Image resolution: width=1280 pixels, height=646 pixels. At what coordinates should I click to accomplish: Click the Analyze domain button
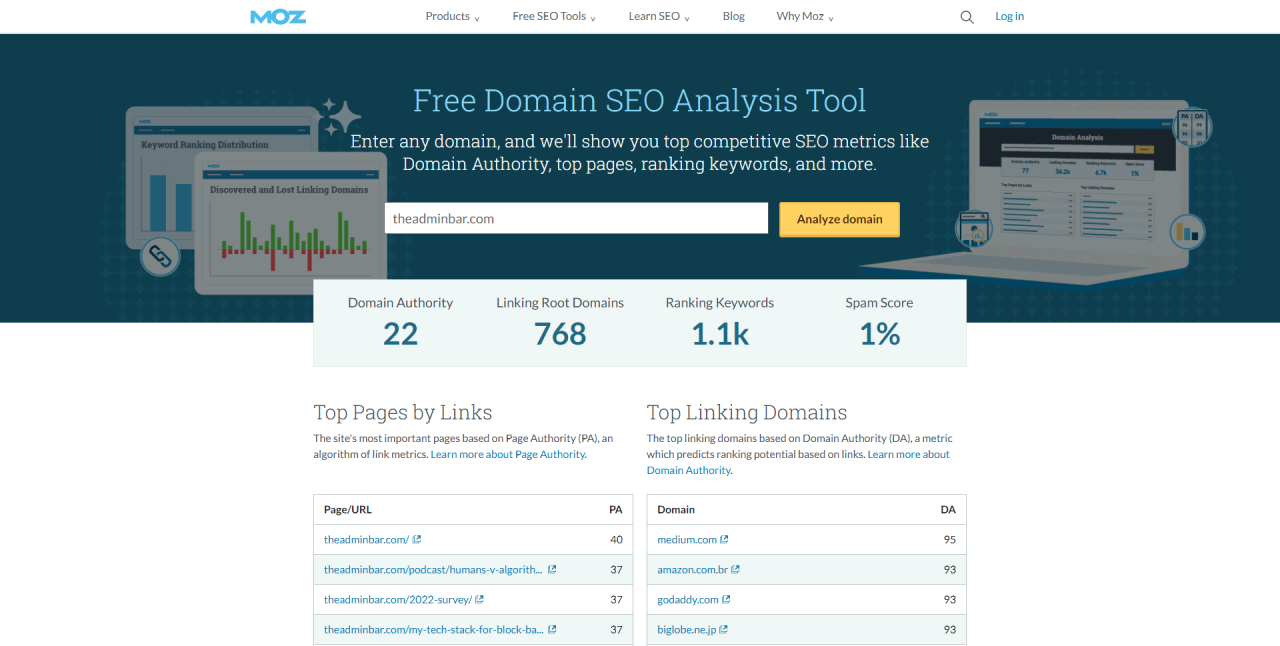839,219
